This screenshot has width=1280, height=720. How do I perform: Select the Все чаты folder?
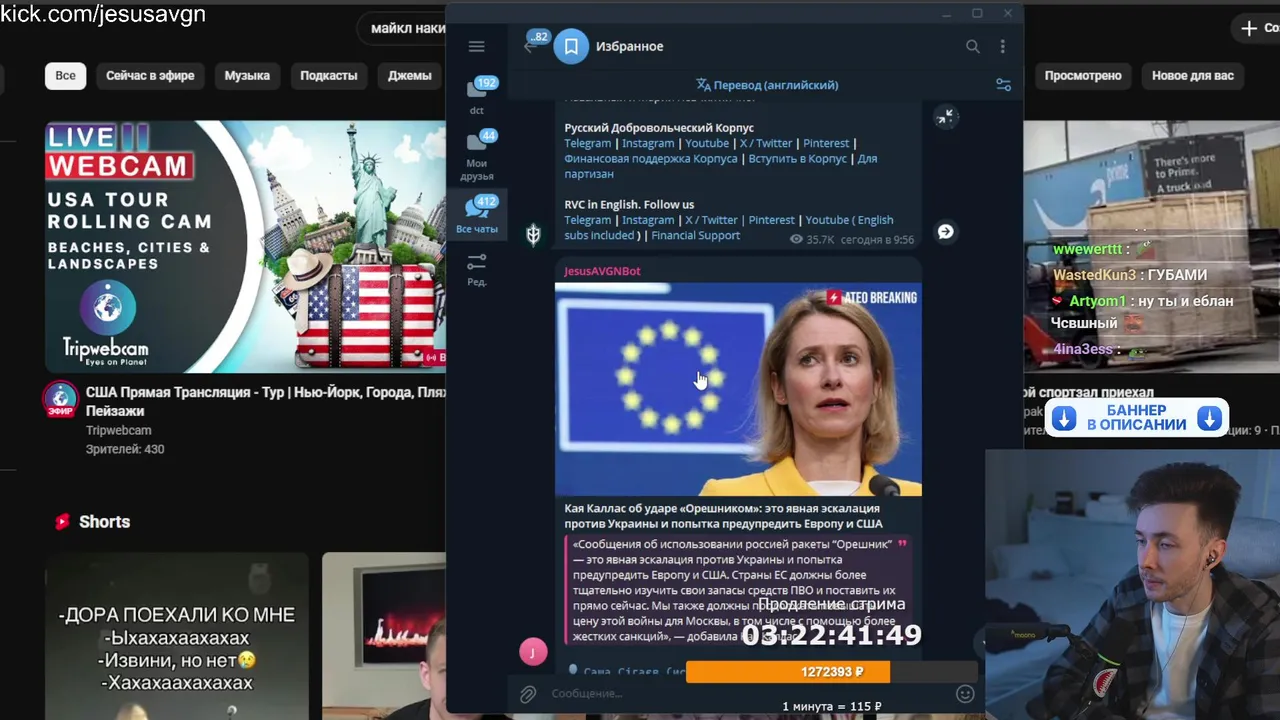[477, 216]
